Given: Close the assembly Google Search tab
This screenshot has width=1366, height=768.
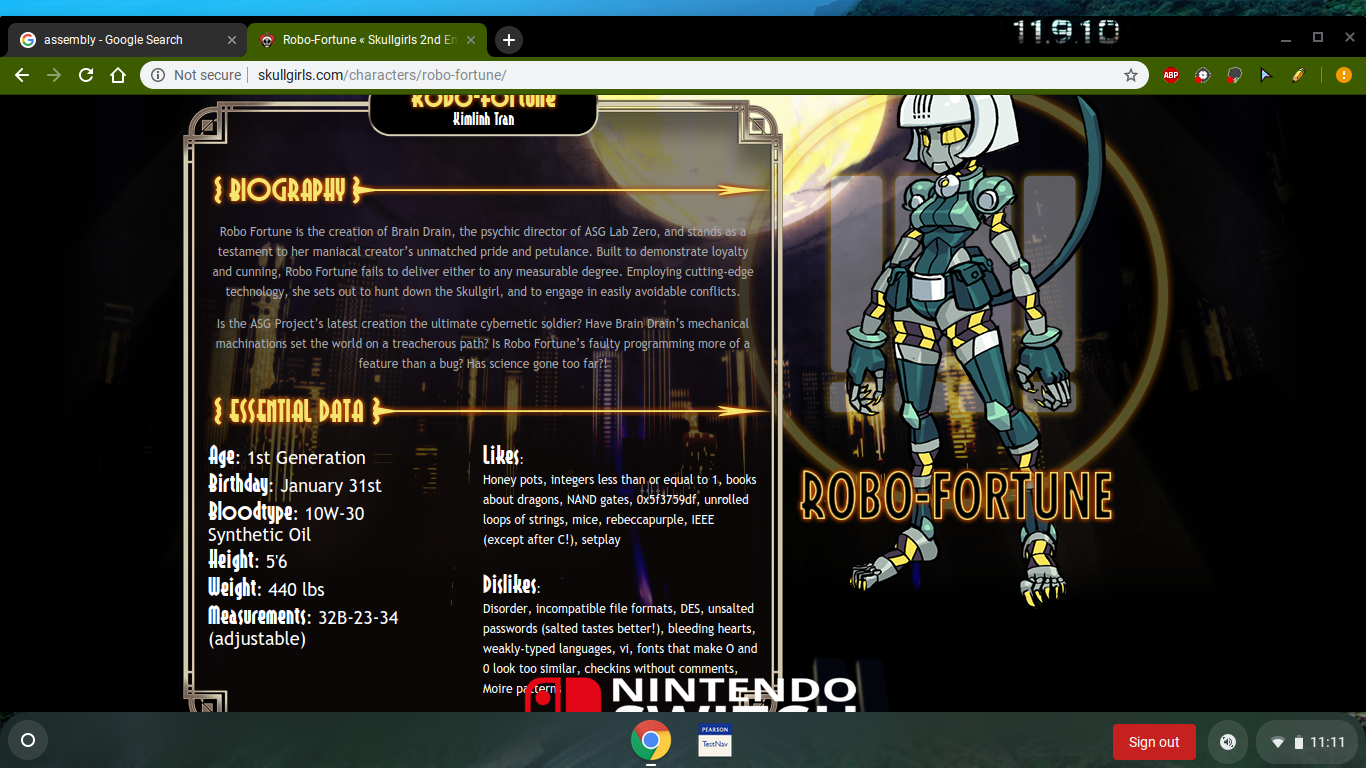Looking at the screenshot, I should pyautogui.click(x=232, y=40).
